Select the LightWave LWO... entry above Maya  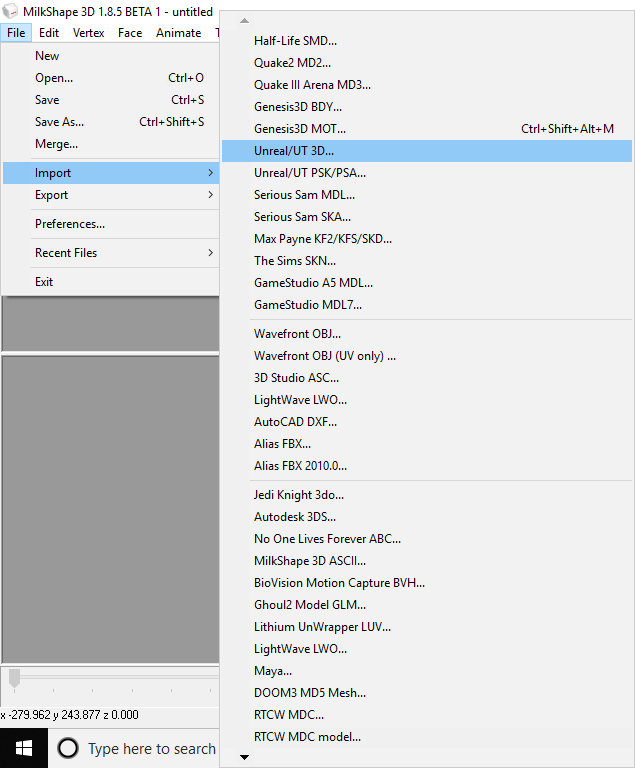click(427, 649)
